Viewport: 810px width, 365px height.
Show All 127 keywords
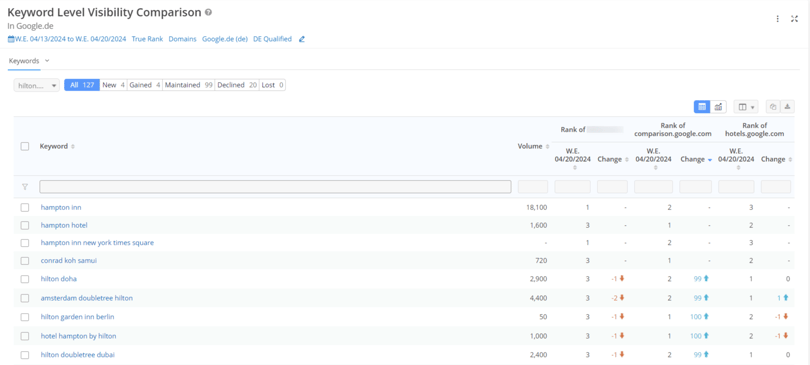pos(82,85)
